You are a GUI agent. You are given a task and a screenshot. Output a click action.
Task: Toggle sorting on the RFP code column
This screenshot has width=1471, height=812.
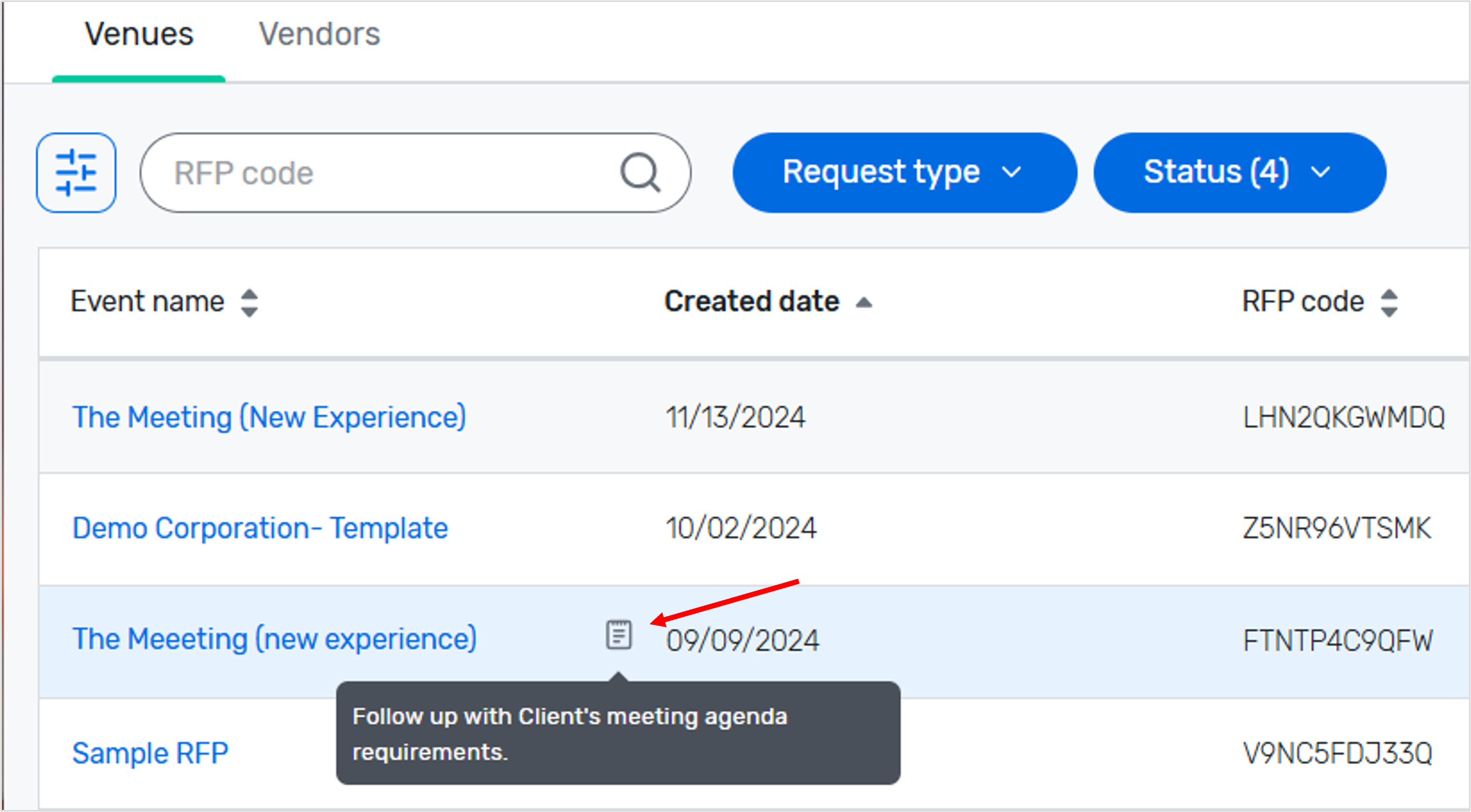point(1389,302)
